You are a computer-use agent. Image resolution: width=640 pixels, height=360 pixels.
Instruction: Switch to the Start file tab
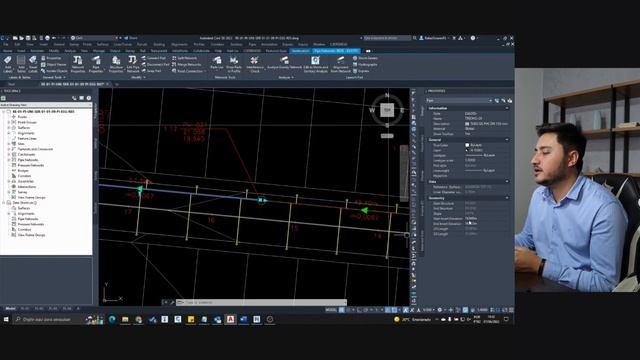pyautogui.click(x=11, y=84)
